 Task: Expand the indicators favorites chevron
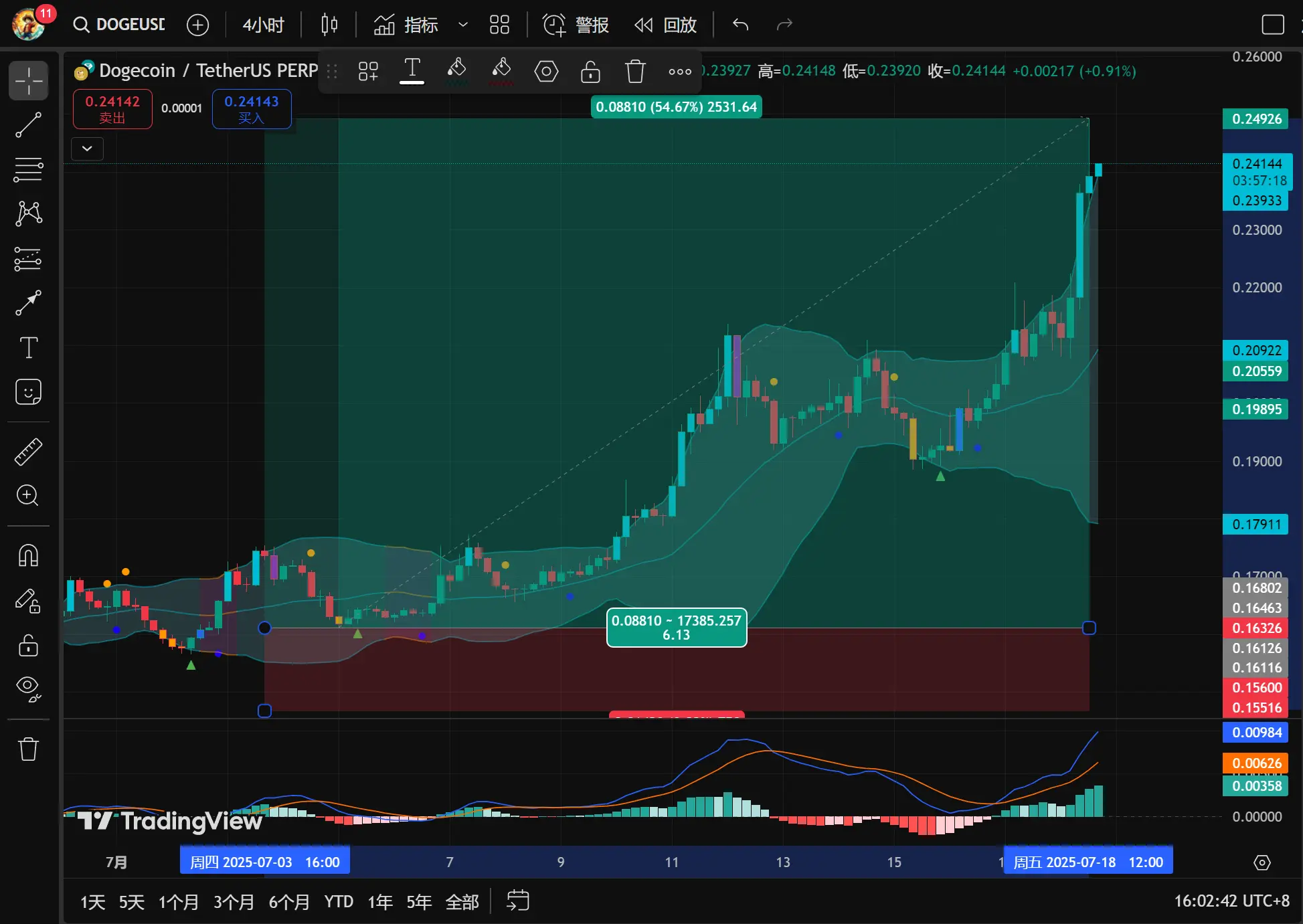pos(462,25)
